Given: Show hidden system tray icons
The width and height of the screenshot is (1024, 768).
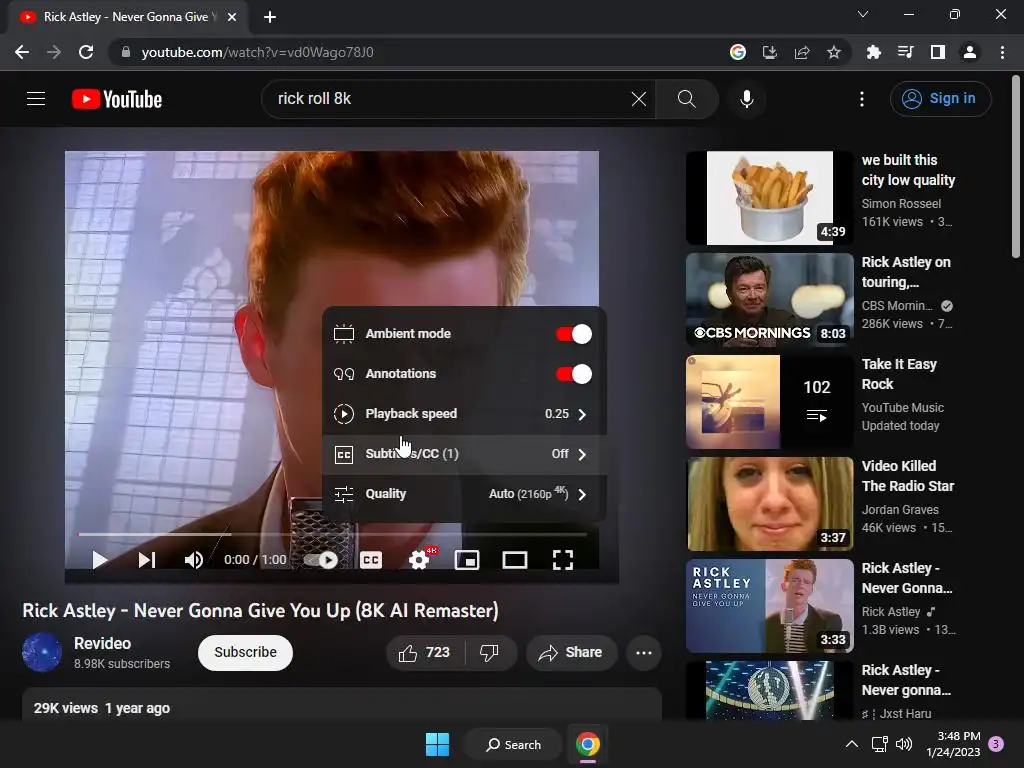Looking at the screenshot, I should tap(852, 744).
